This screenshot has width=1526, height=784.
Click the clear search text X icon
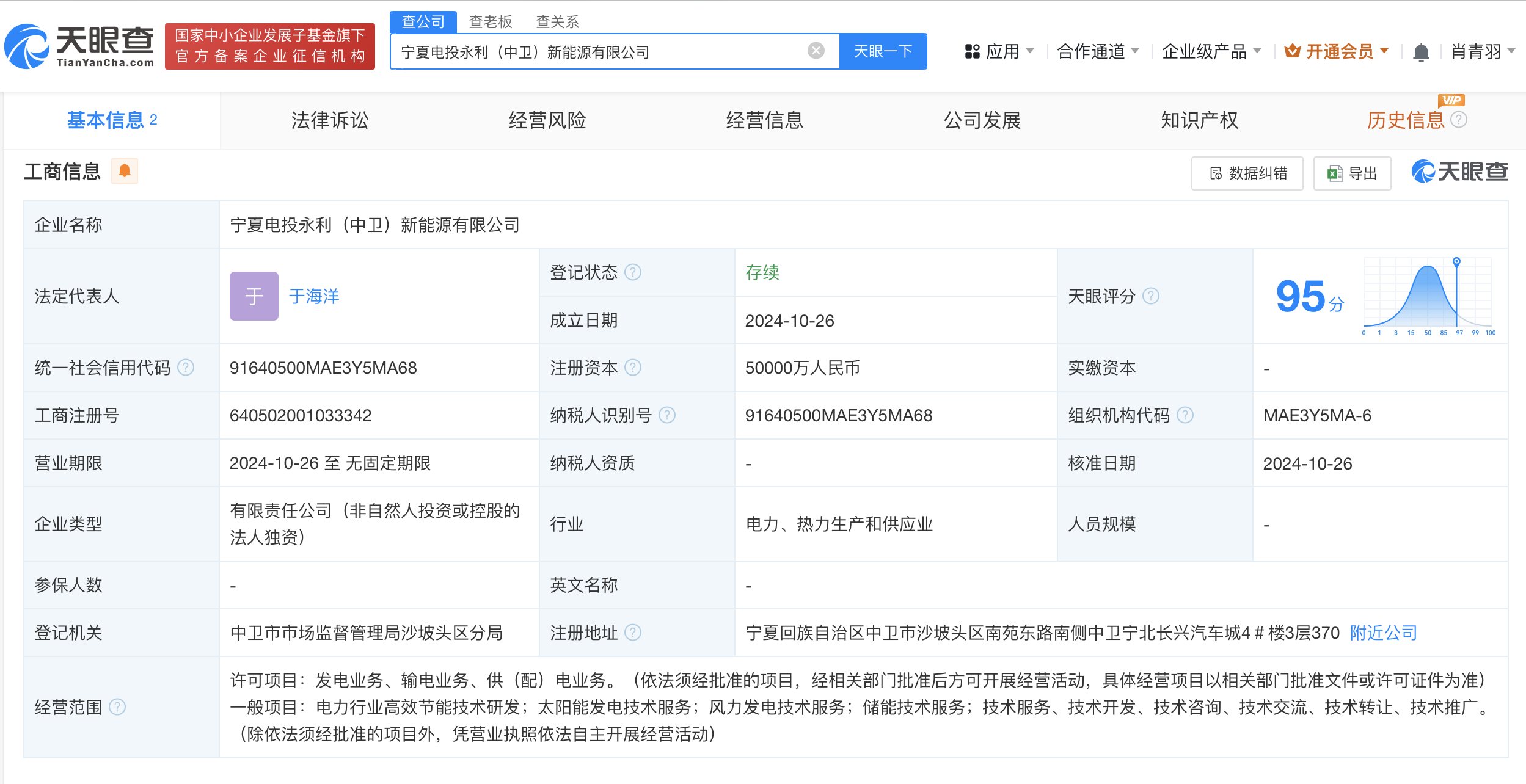coord(816,51)
